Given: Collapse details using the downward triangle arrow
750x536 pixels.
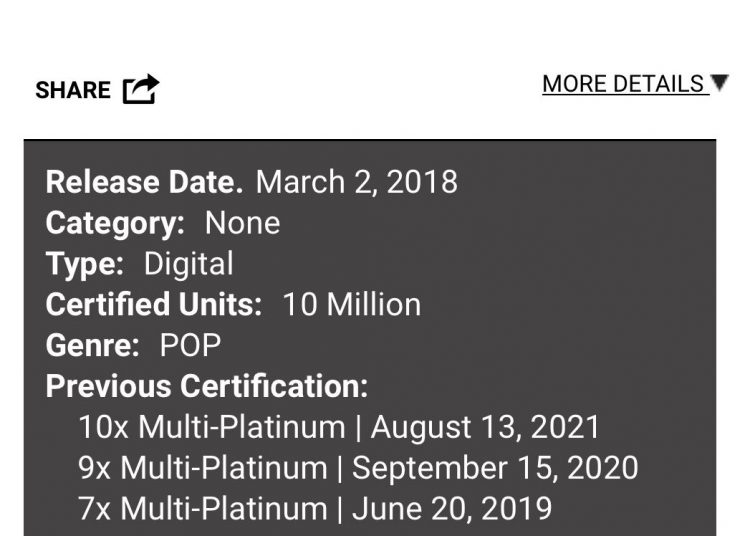Looking at the screenshot, I should tap(719, 82).
